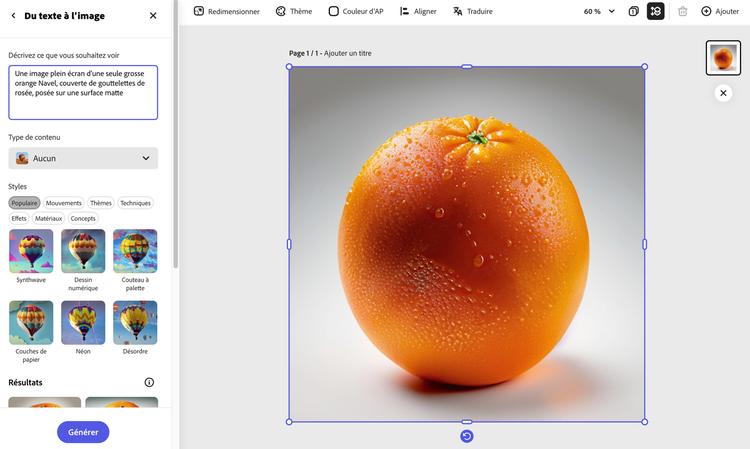Open the Résultats info icon

click(x=149, y=383)
